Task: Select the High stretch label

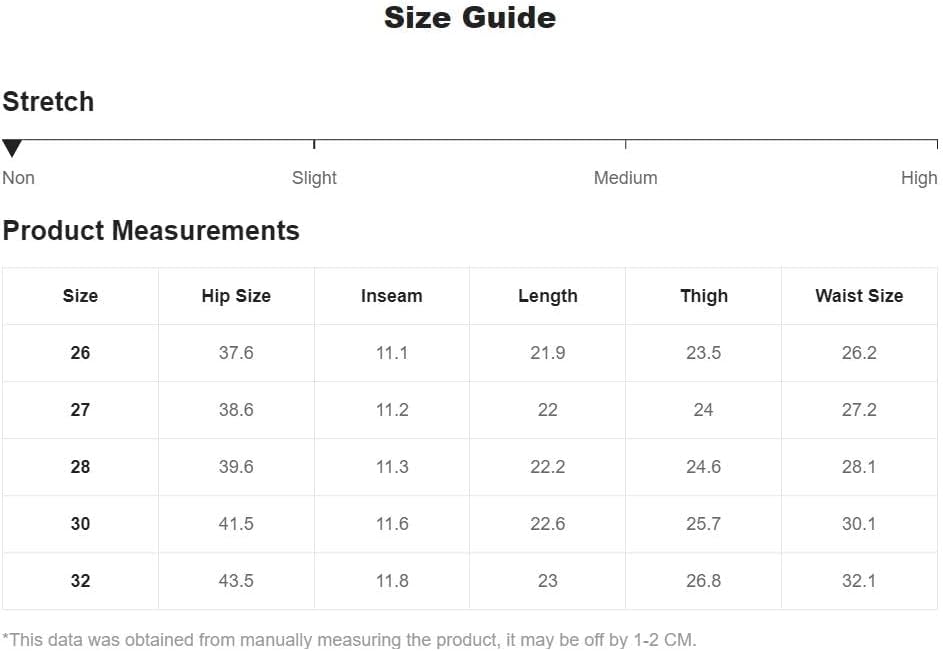Action: tap(919, 178)
